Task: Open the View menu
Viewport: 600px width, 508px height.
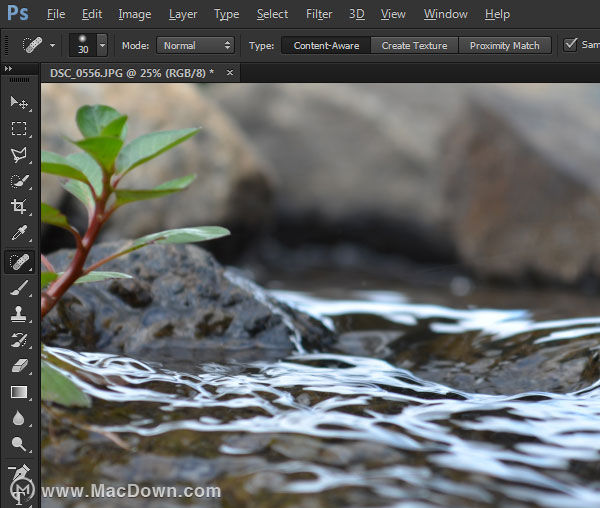Action: click(393, 14)
